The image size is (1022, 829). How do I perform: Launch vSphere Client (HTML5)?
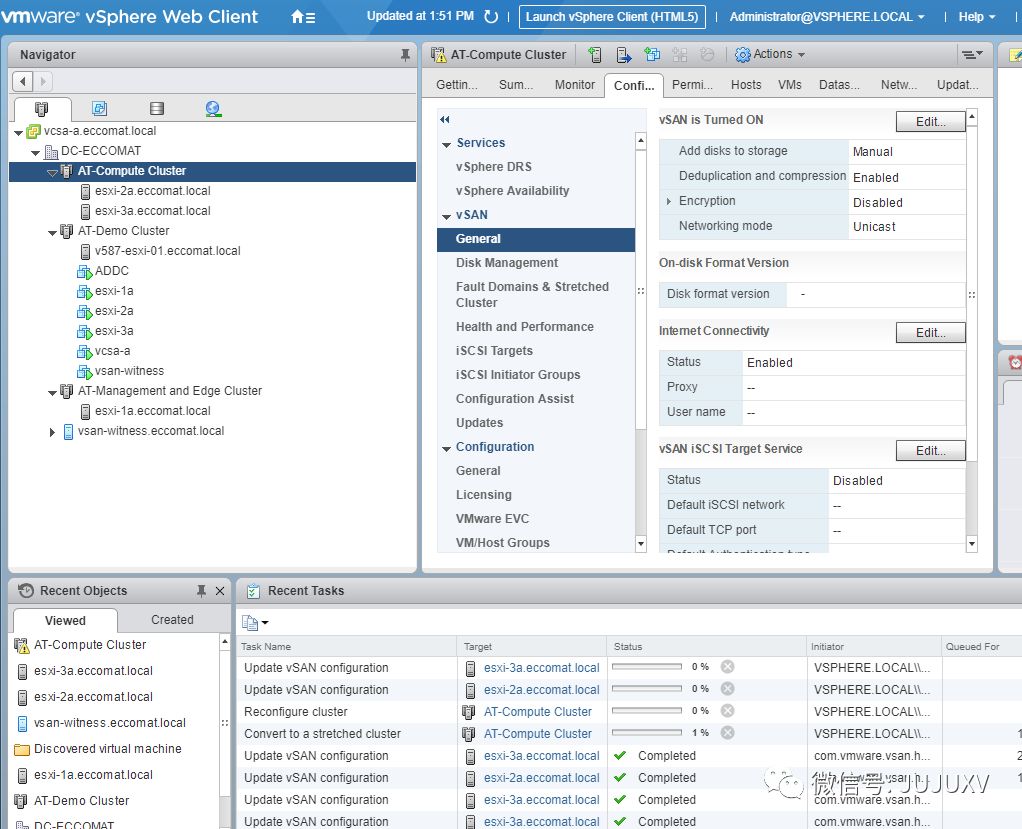pyautogui.click(x=611, y=17)
